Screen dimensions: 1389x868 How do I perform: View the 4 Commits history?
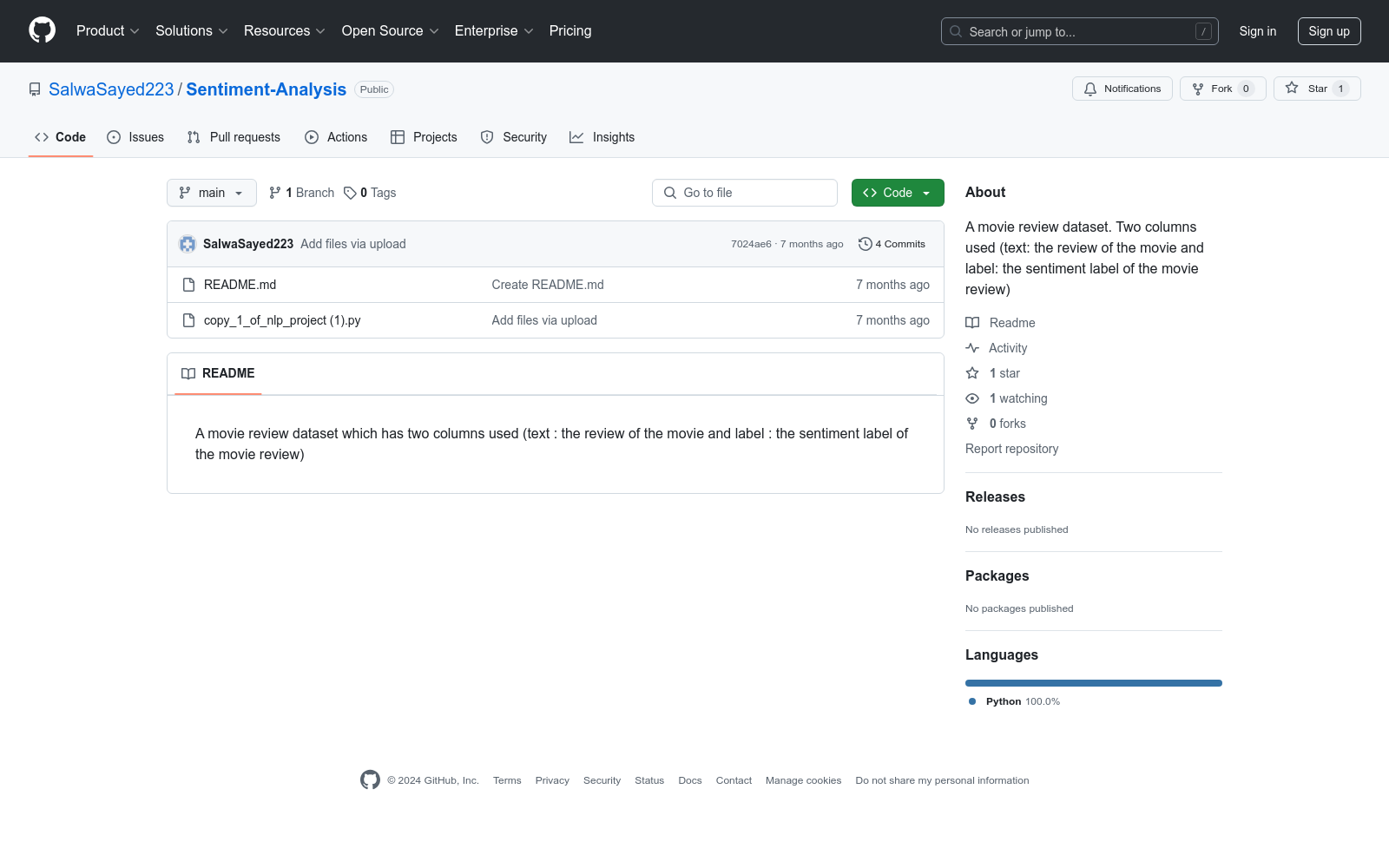coord(892,244)
